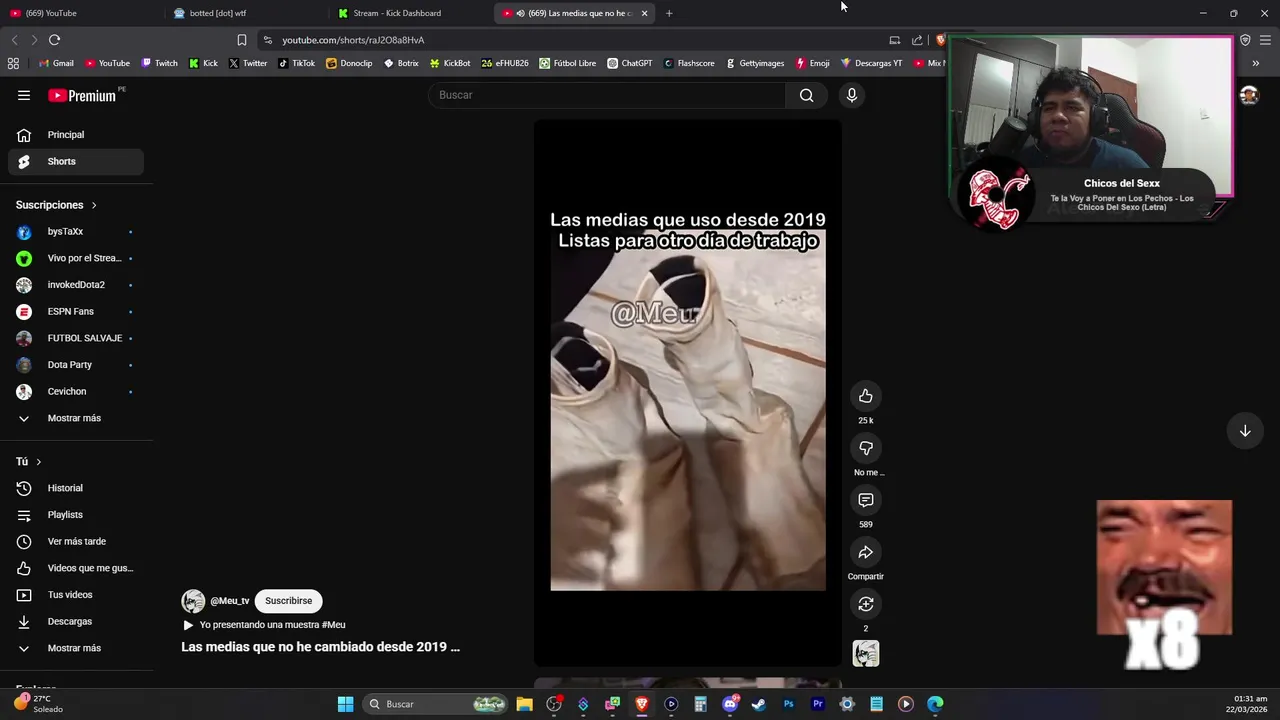
Task: Show more bookmarks with the chevron
Action: click(x=1256, y=63)
